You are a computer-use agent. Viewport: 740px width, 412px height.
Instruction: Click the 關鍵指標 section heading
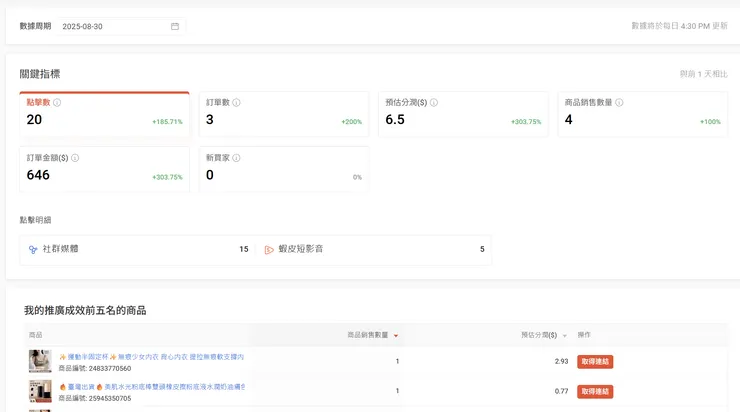tap(40, 74)
